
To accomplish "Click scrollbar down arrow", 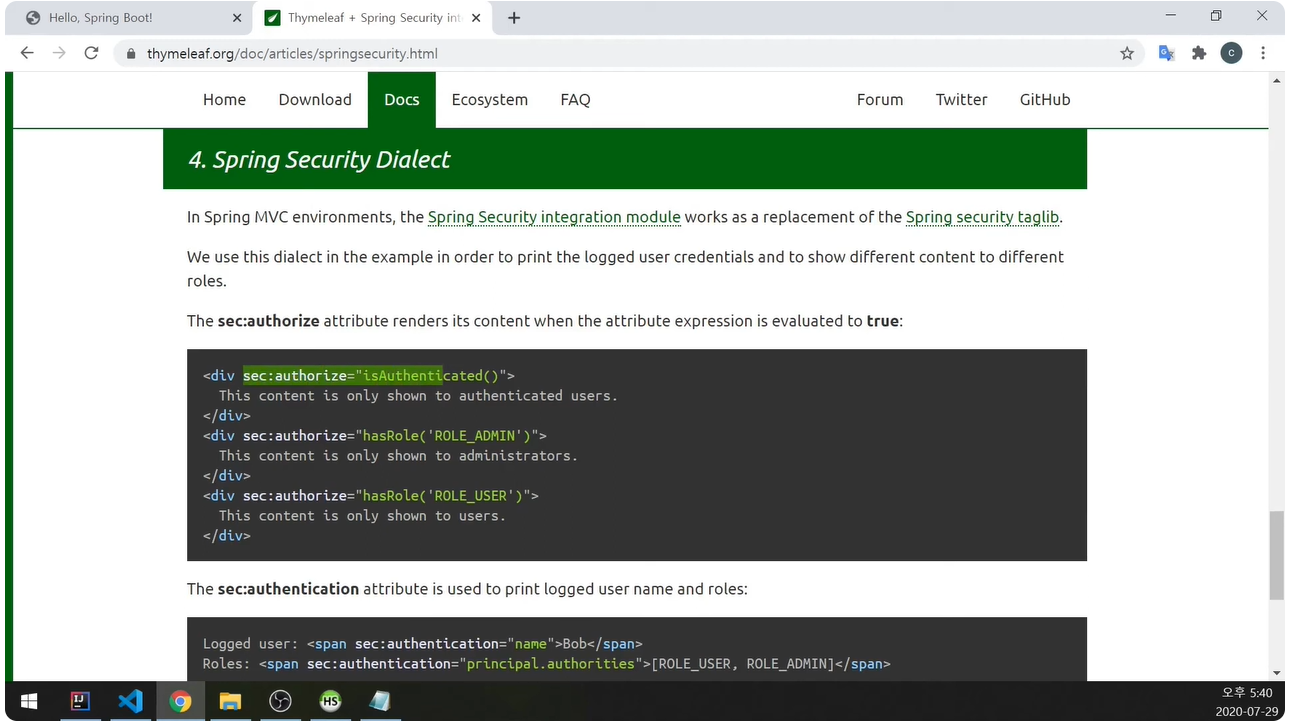I will [1276, 673].
